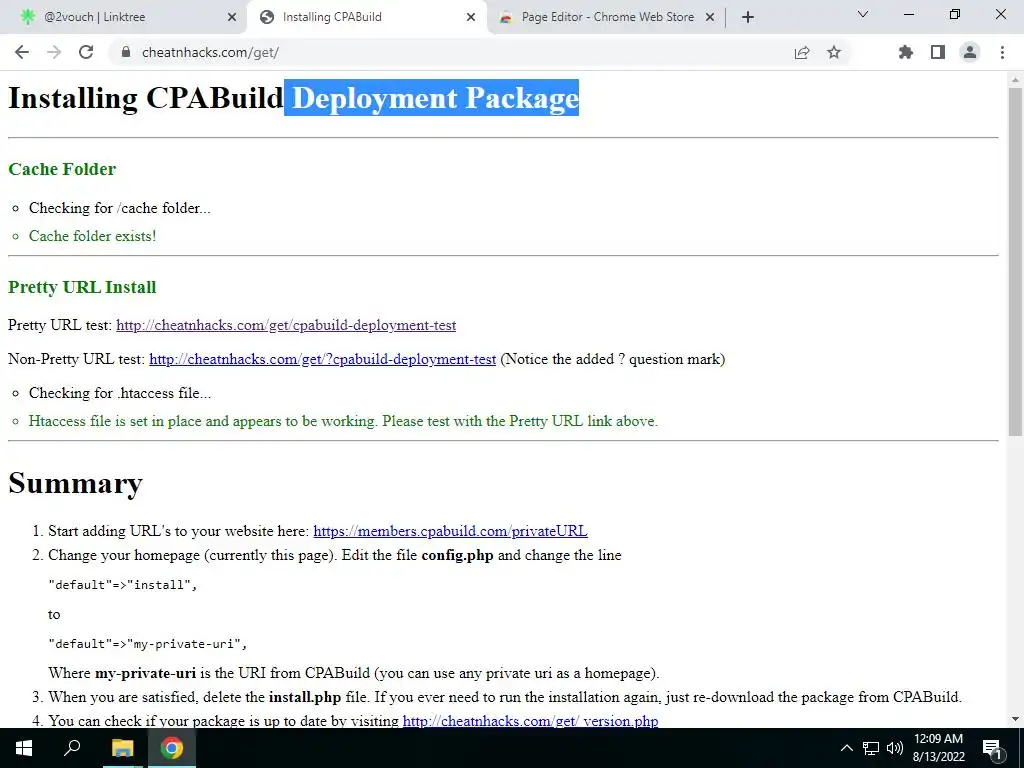The height and width of the screenshot is (768, 1024).
Task: Open the Extensions puzzle-piece menu
Action: [906, 52]
